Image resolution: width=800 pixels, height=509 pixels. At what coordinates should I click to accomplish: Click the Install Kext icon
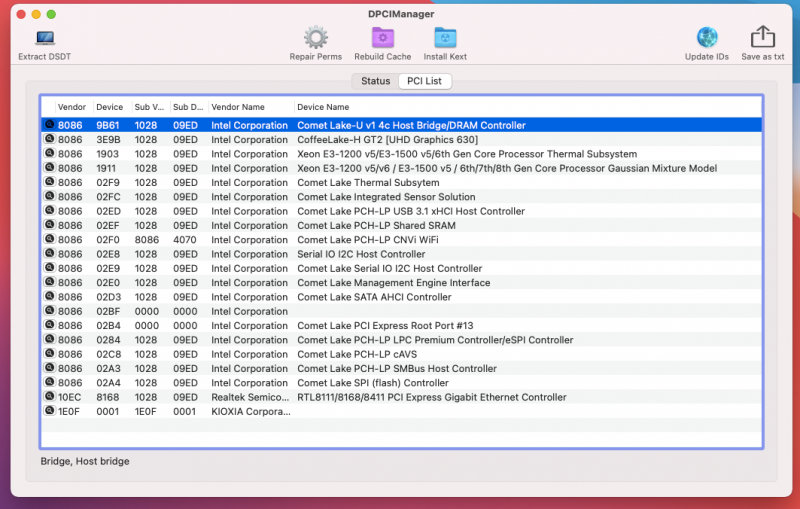(x=445, y=38)
